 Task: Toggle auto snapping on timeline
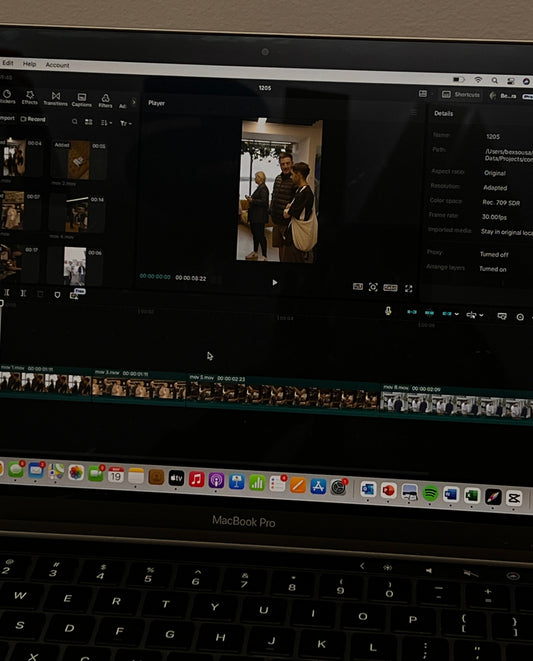pos(429,313)
